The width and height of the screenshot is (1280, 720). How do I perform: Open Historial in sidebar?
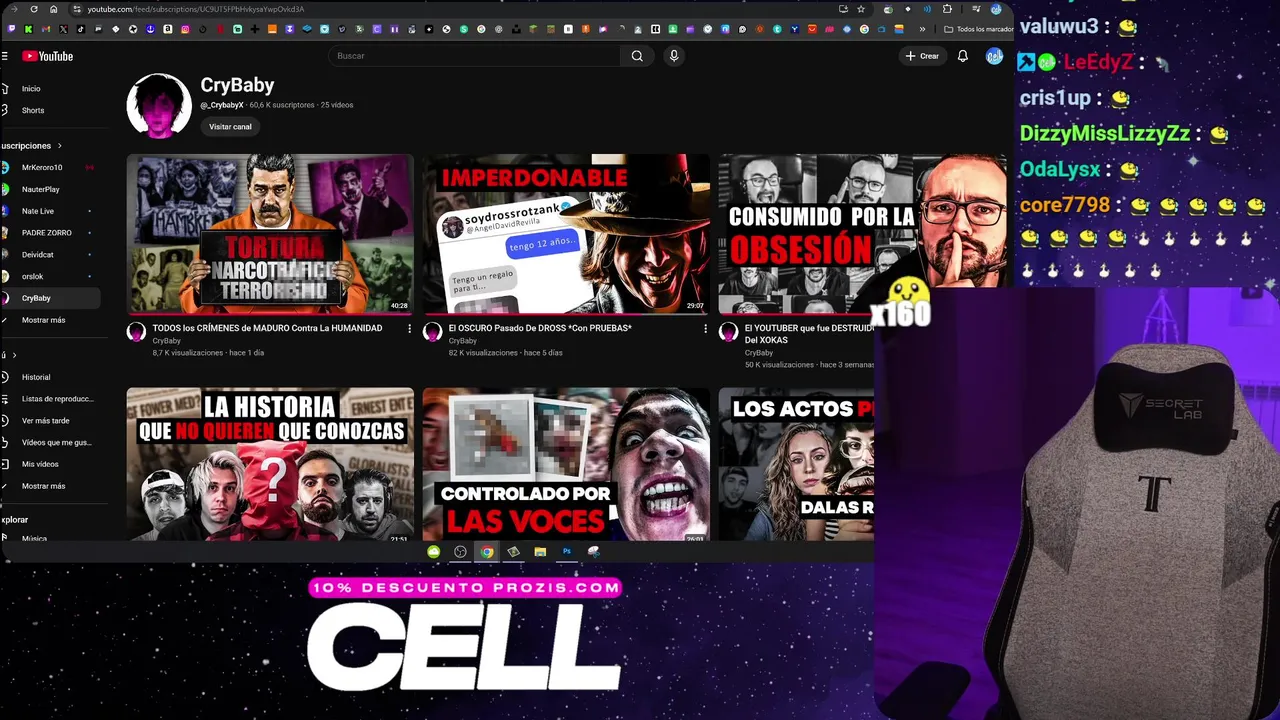[x=36, y=377]
